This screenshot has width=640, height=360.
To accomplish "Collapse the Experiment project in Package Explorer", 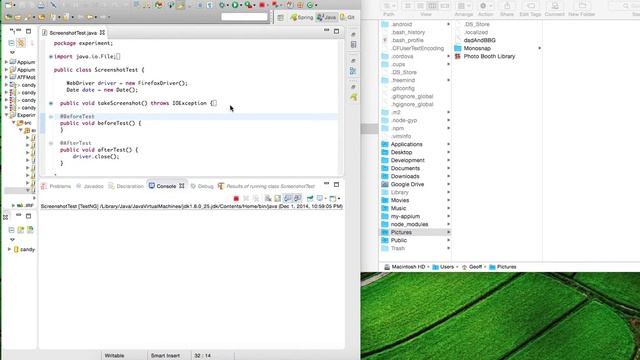I will tap(6, 115).
